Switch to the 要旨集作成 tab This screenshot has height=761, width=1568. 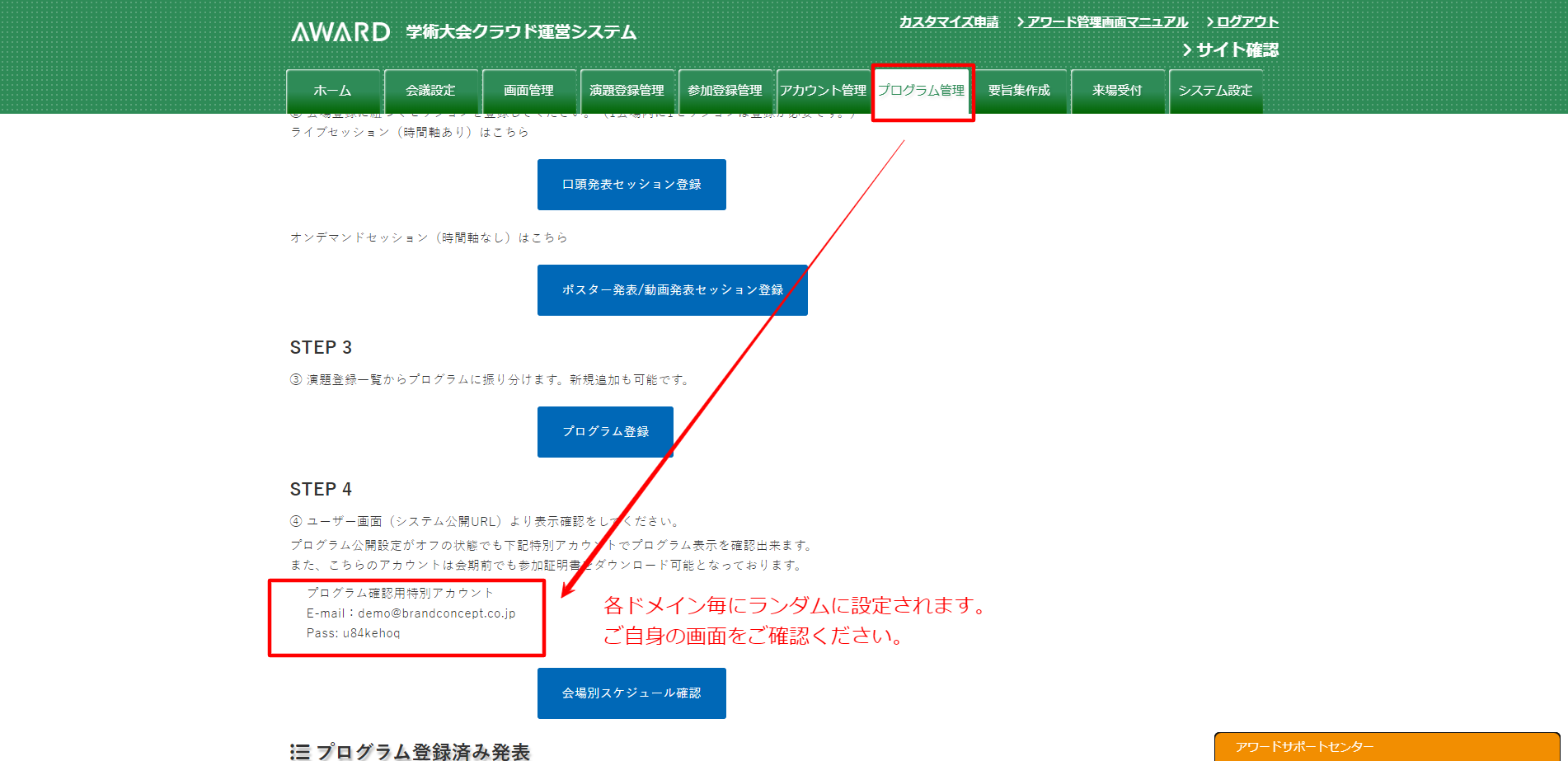pyautogui.click(x=1020, y=91)
